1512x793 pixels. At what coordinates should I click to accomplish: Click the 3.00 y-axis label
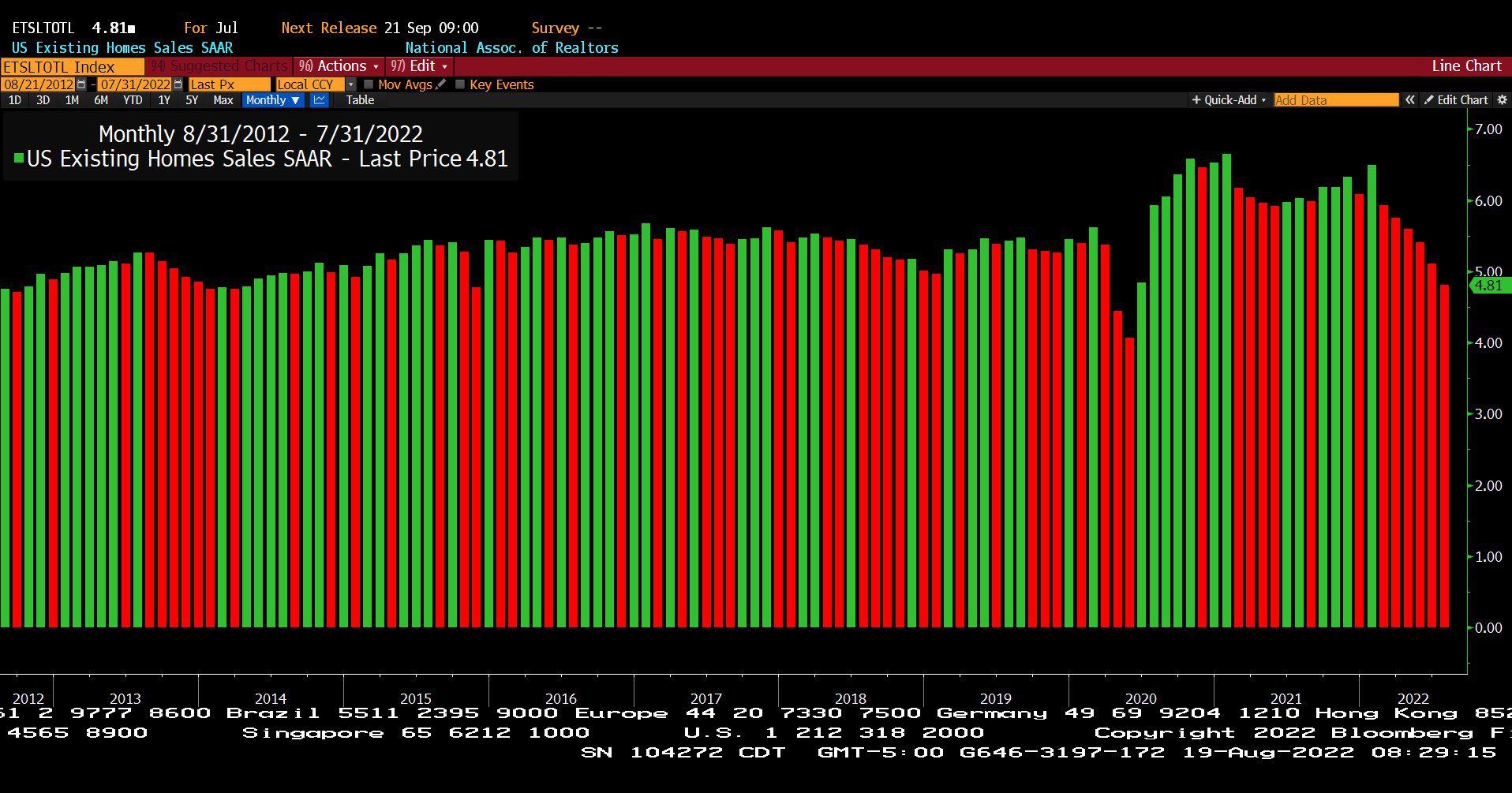click(x=1488, y=414)
